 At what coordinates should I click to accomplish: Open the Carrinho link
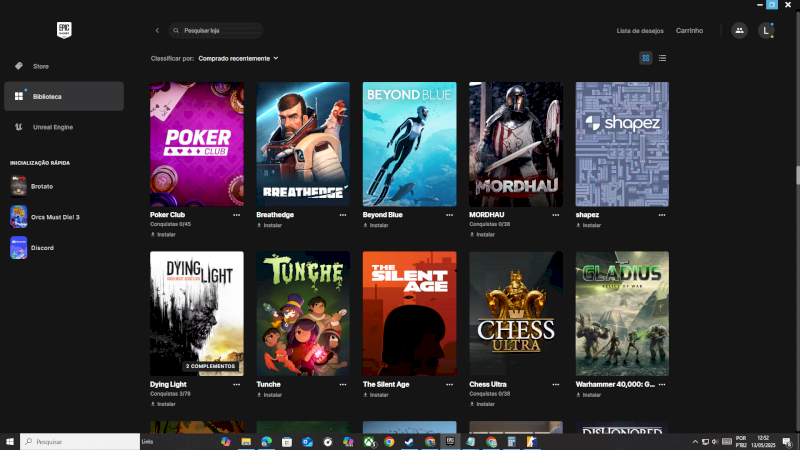click(689, 31)
